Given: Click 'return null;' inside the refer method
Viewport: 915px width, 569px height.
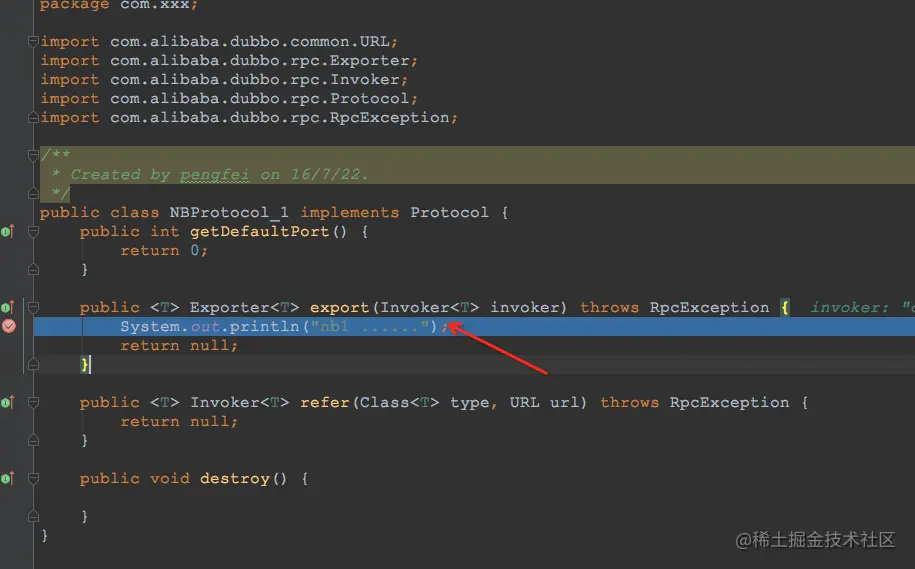Looking at the screenshot, I should [x=179, y=421].
